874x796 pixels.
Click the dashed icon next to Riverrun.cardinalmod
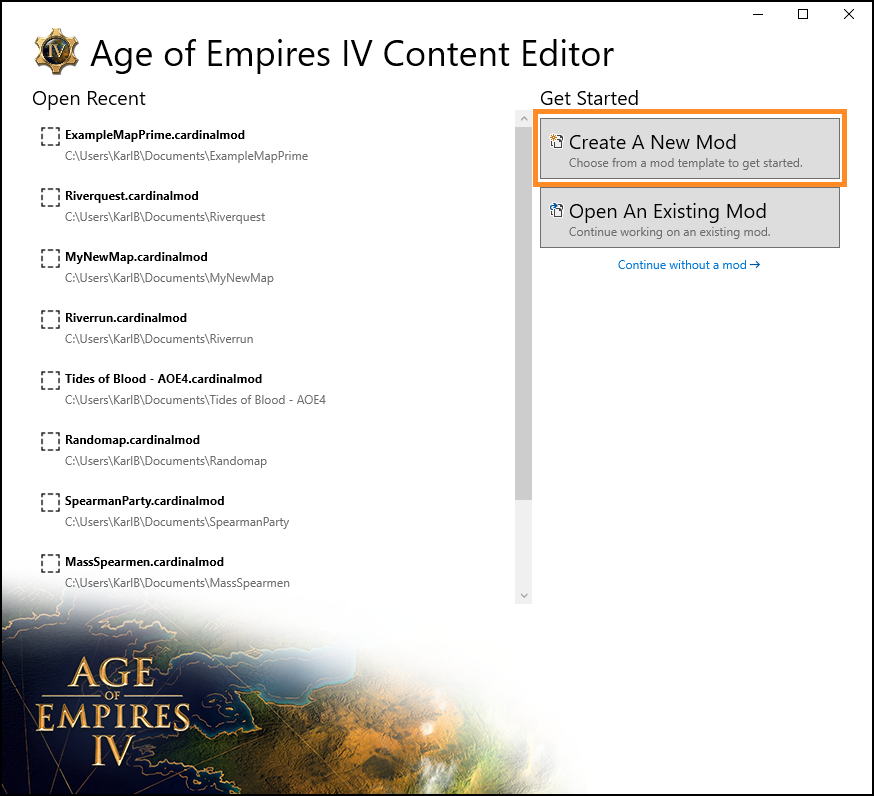click(50, 319)
